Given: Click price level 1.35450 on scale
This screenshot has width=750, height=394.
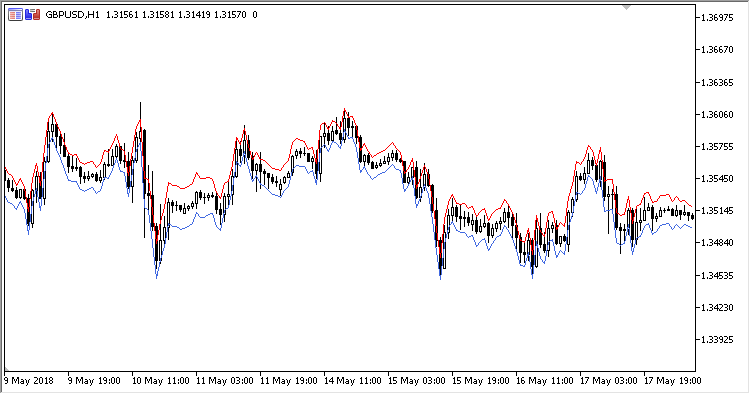Looking at the screenshot, I should [717, 179].
